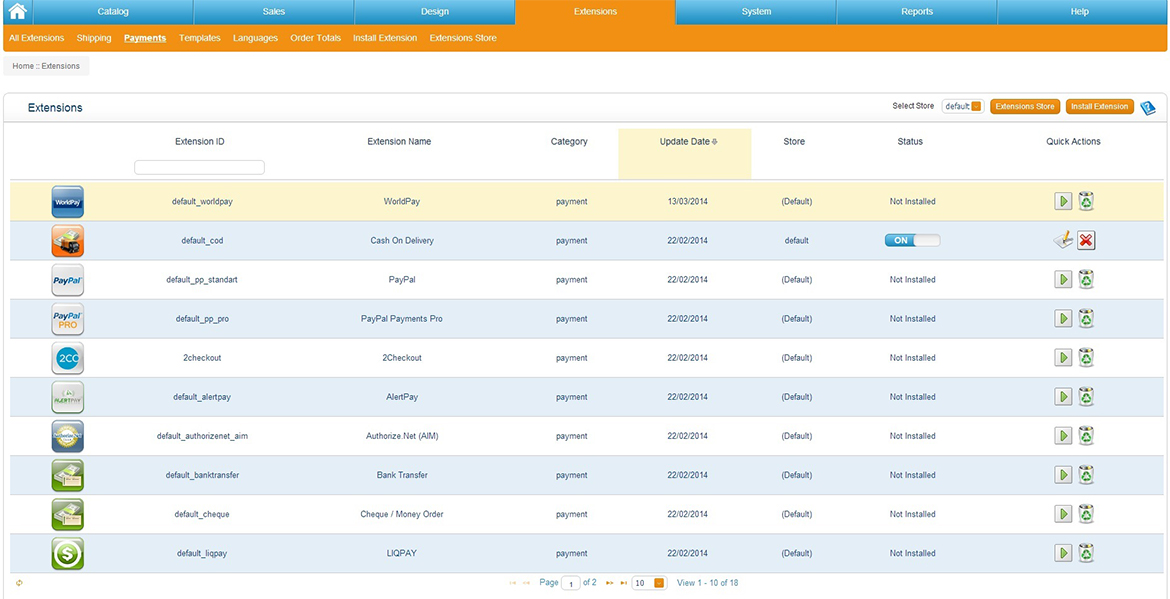Delete the PayPal extension with recycle bin
Image resolution: width=1170 pixels, height=599 pixels.
(1086, 280)
